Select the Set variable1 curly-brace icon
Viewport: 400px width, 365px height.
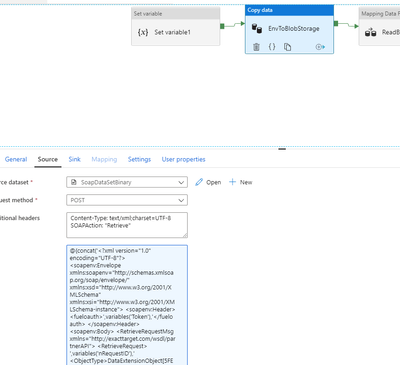tap(143, 32)
